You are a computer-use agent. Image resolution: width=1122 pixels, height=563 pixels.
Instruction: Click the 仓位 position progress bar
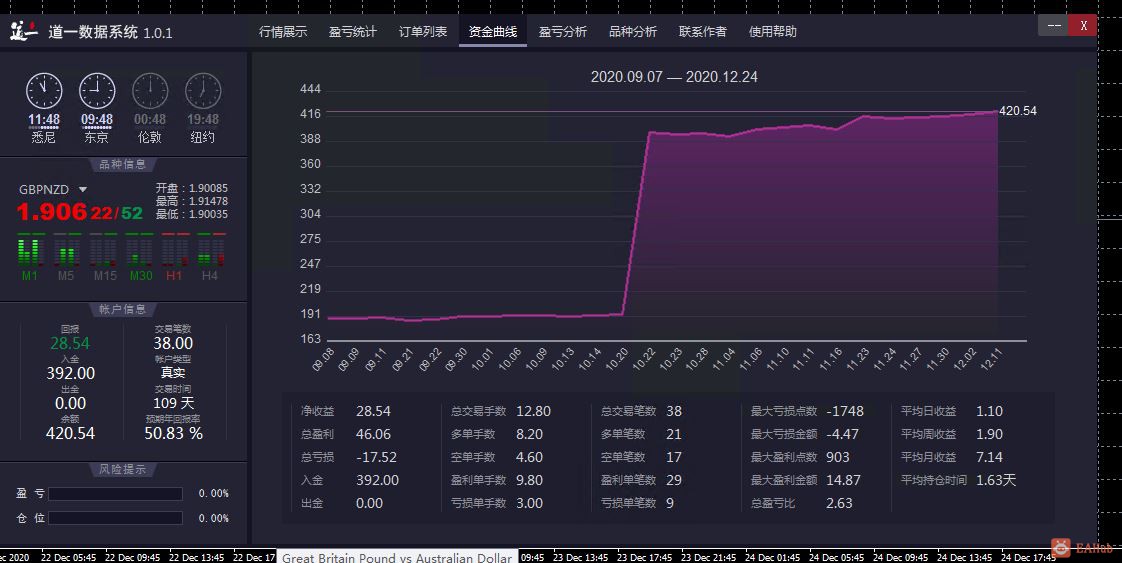(115, 518)
